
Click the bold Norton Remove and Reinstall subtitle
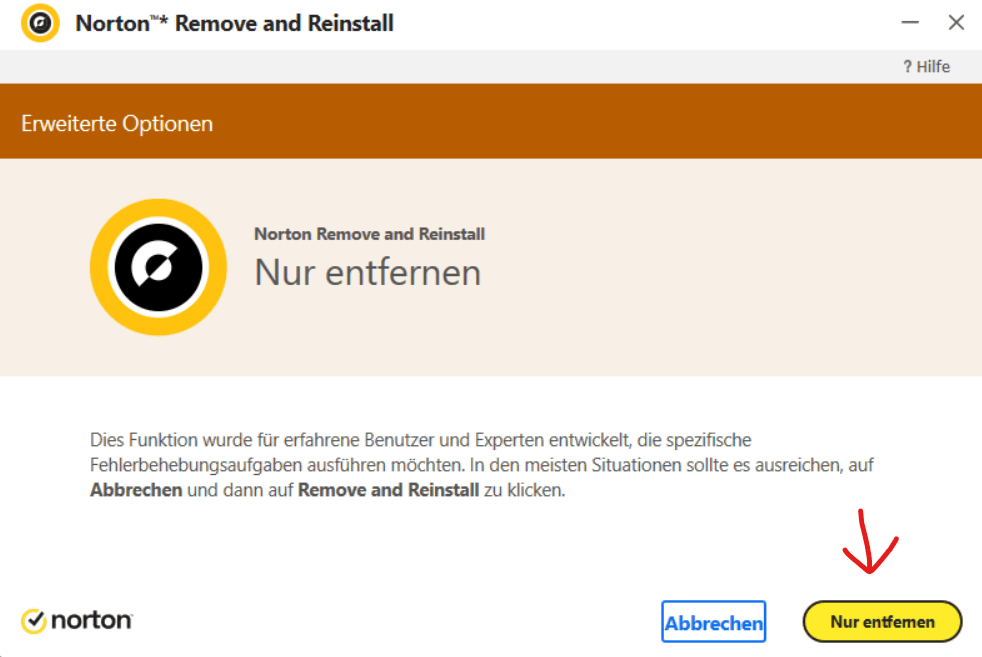point(370,234)
